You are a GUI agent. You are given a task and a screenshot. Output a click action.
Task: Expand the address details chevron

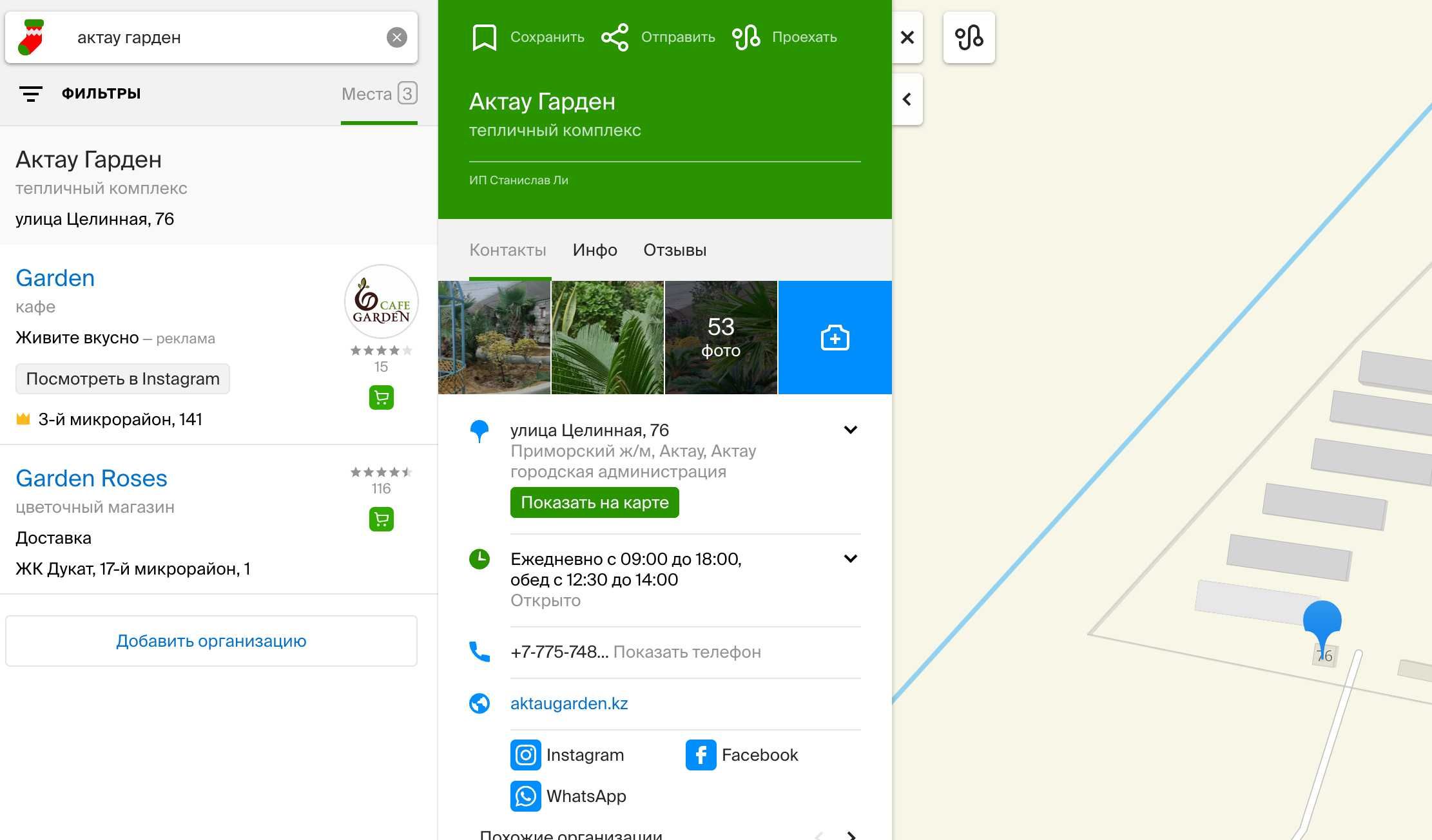[x=851, y=430]
